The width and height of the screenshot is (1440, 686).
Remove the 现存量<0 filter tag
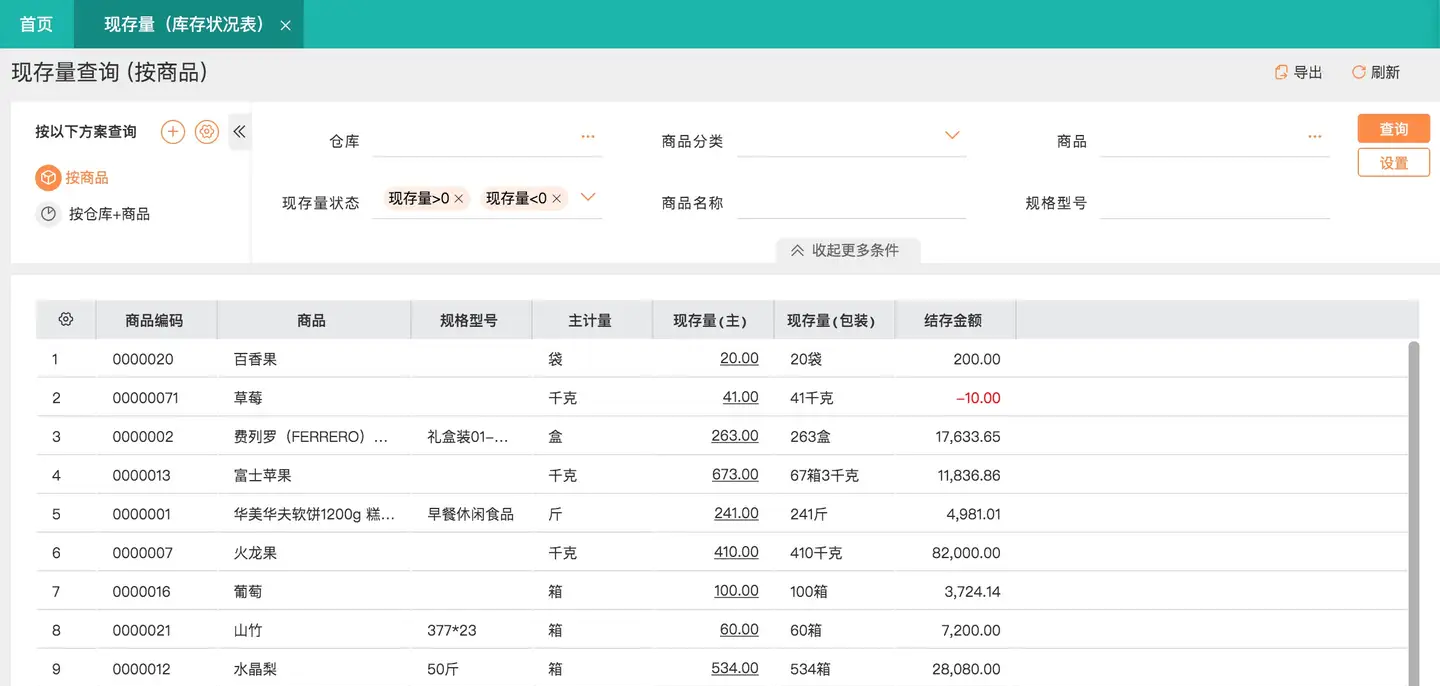coord(557,199)
